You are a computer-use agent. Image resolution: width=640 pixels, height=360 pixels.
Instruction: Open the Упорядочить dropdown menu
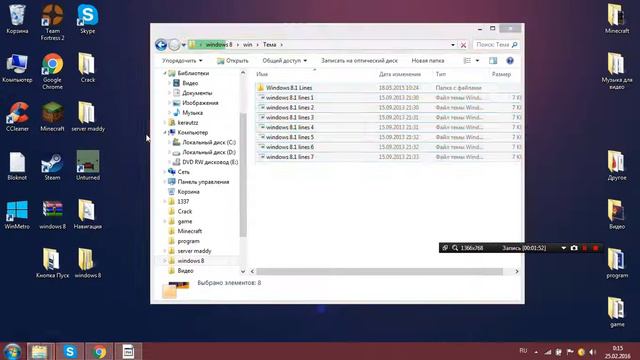pyautogui.click(x=182, y=60)
